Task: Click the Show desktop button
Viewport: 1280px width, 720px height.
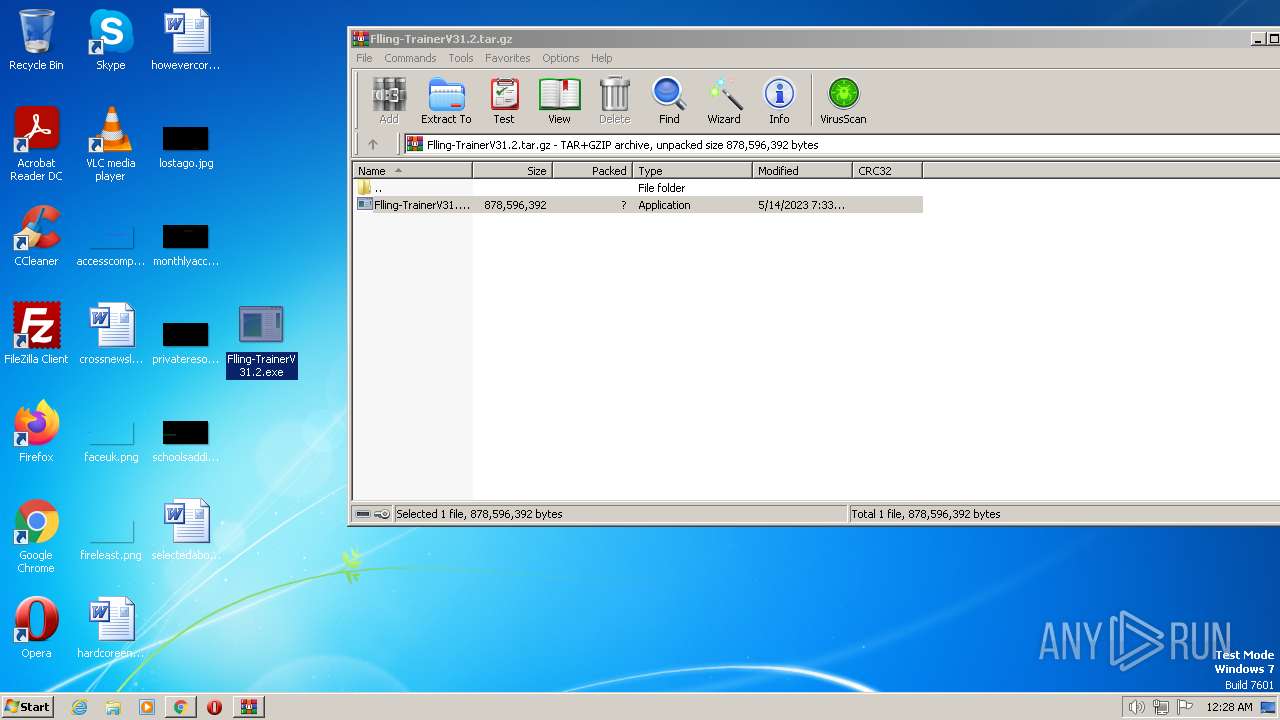Action: point(1269,707)
